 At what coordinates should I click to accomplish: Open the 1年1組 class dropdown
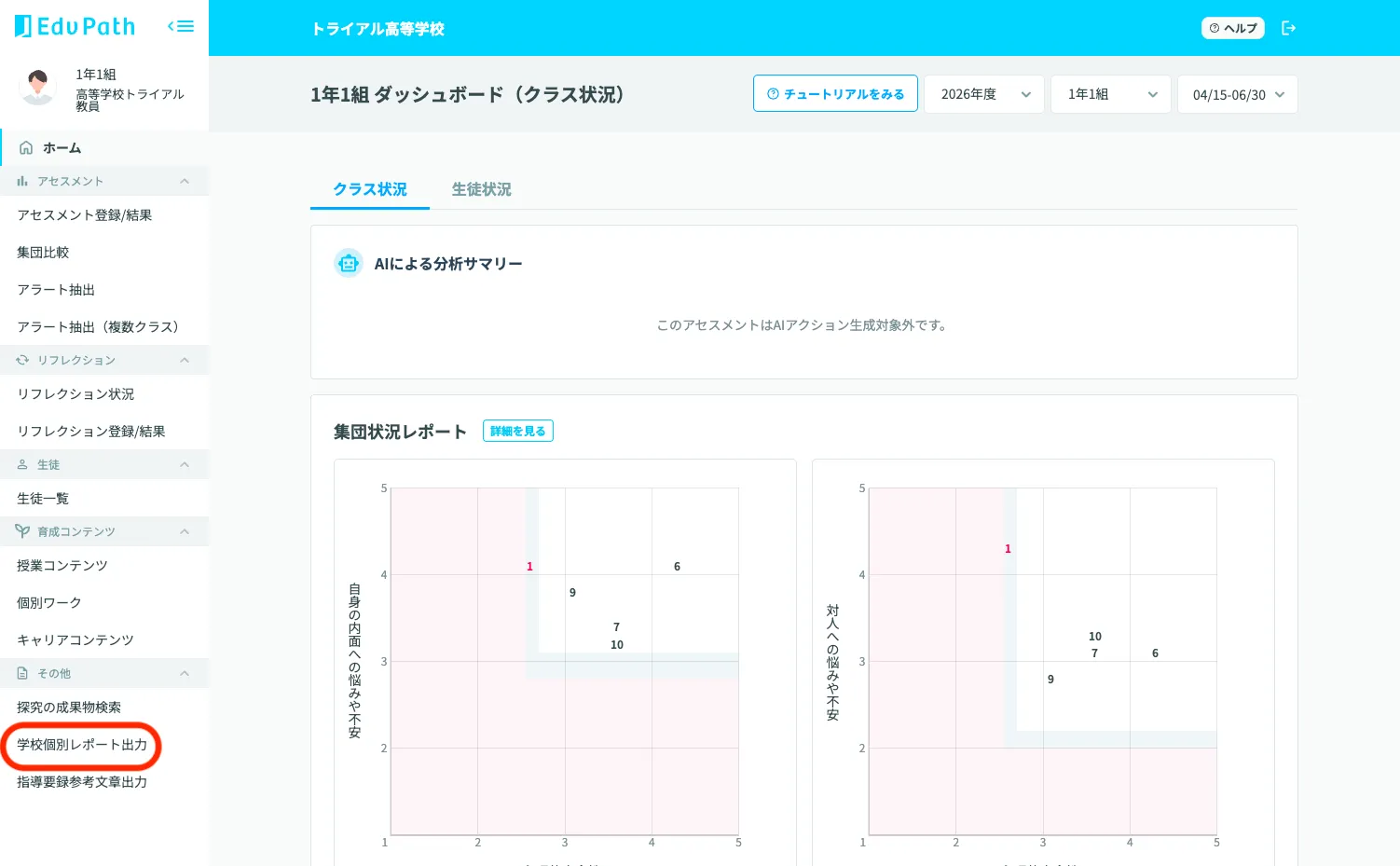coord(1111,94)
